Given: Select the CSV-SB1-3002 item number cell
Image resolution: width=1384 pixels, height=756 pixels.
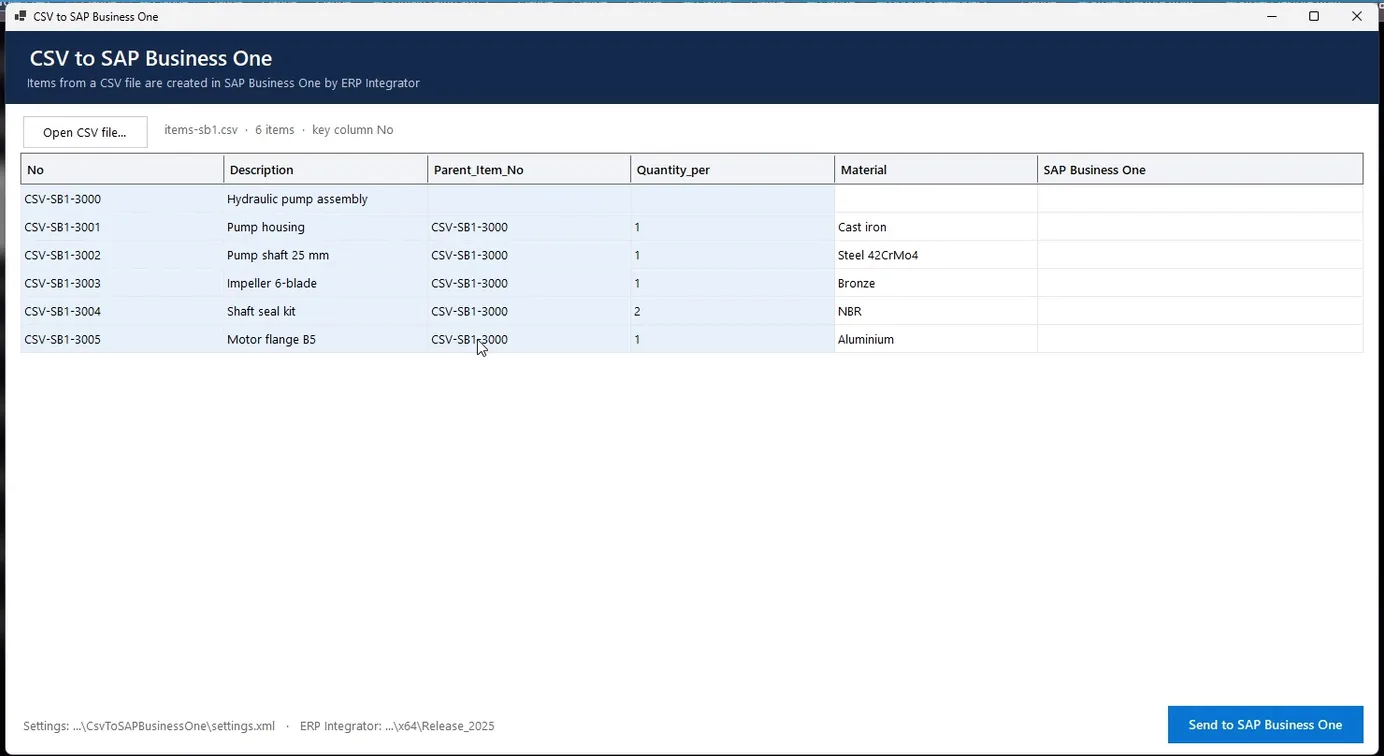Looking at the screenshot, I should [x=122, y=255].
